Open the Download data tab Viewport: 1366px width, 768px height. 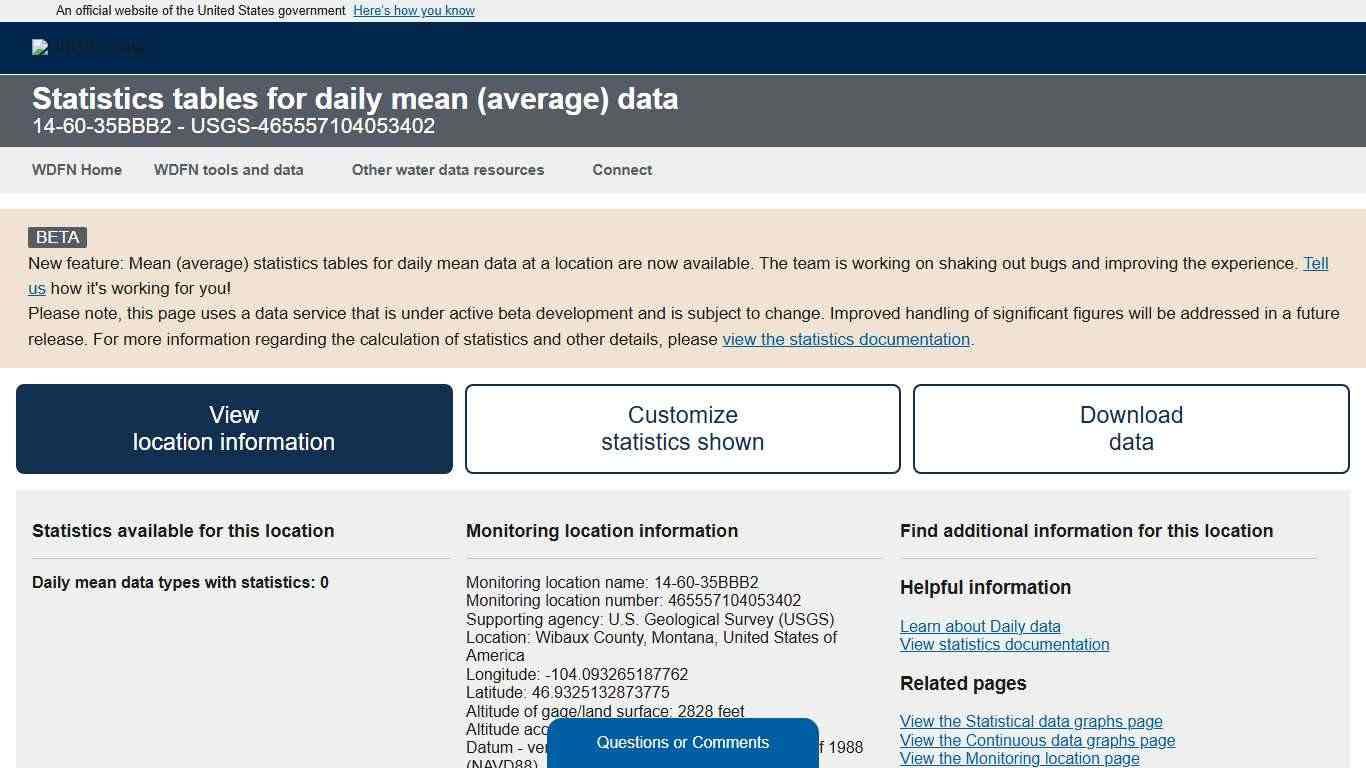click(x=1130, y=428)
